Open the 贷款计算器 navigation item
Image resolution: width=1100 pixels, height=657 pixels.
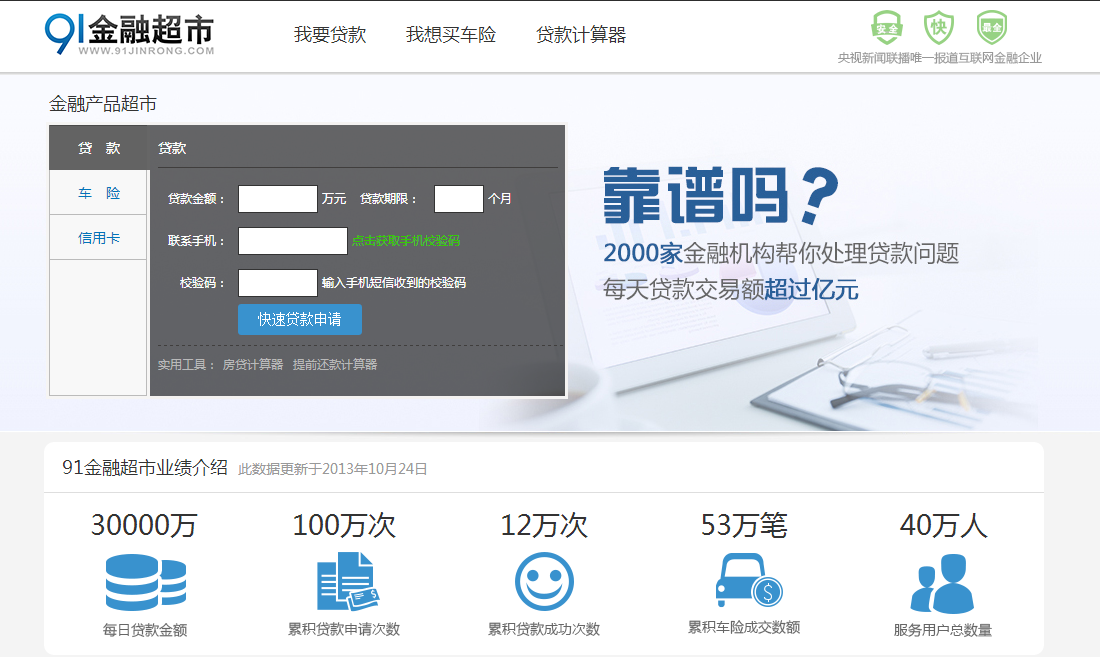(x=581, y=35)
